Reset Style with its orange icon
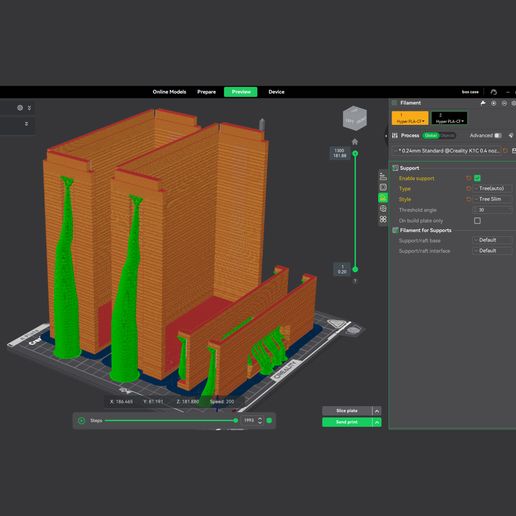 point(468,199)
